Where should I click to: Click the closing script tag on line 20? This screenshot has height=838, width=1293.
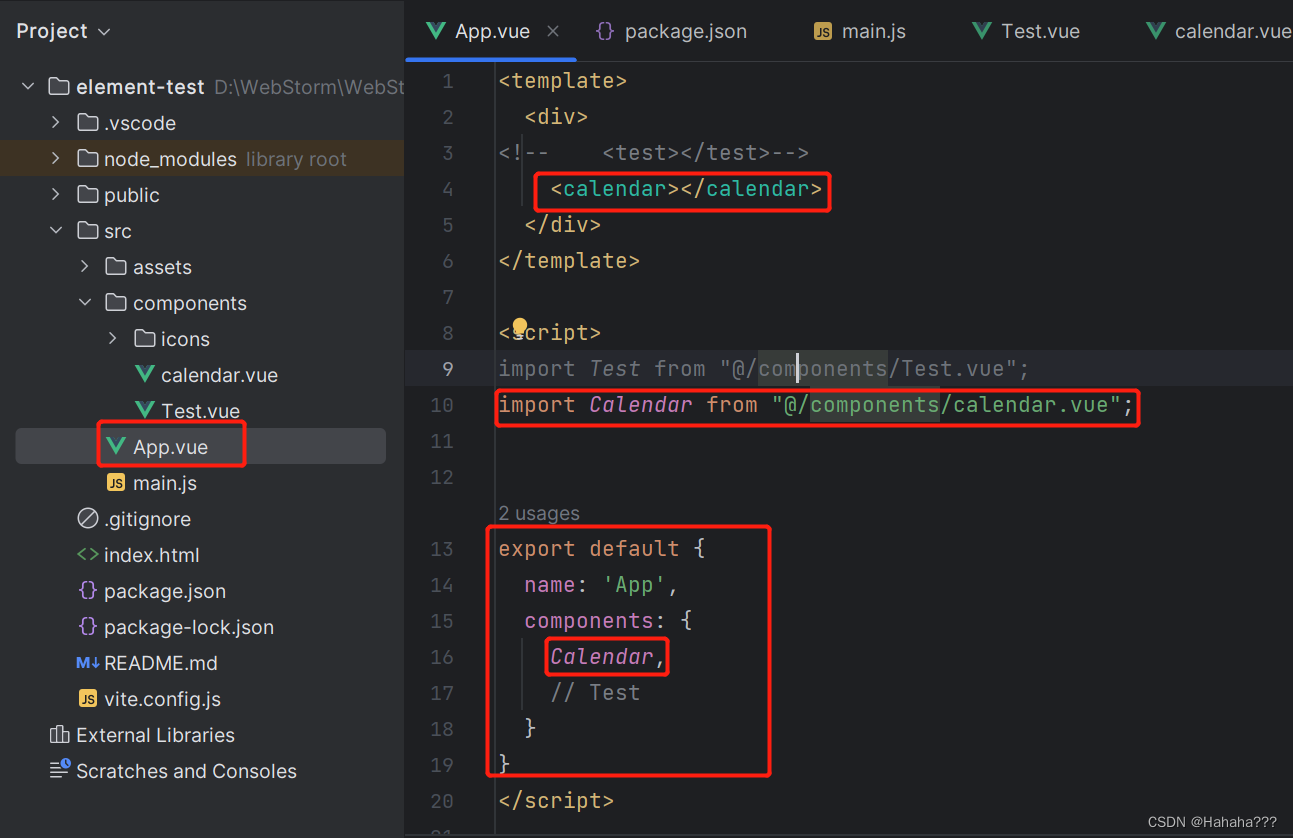click(556, 801)
